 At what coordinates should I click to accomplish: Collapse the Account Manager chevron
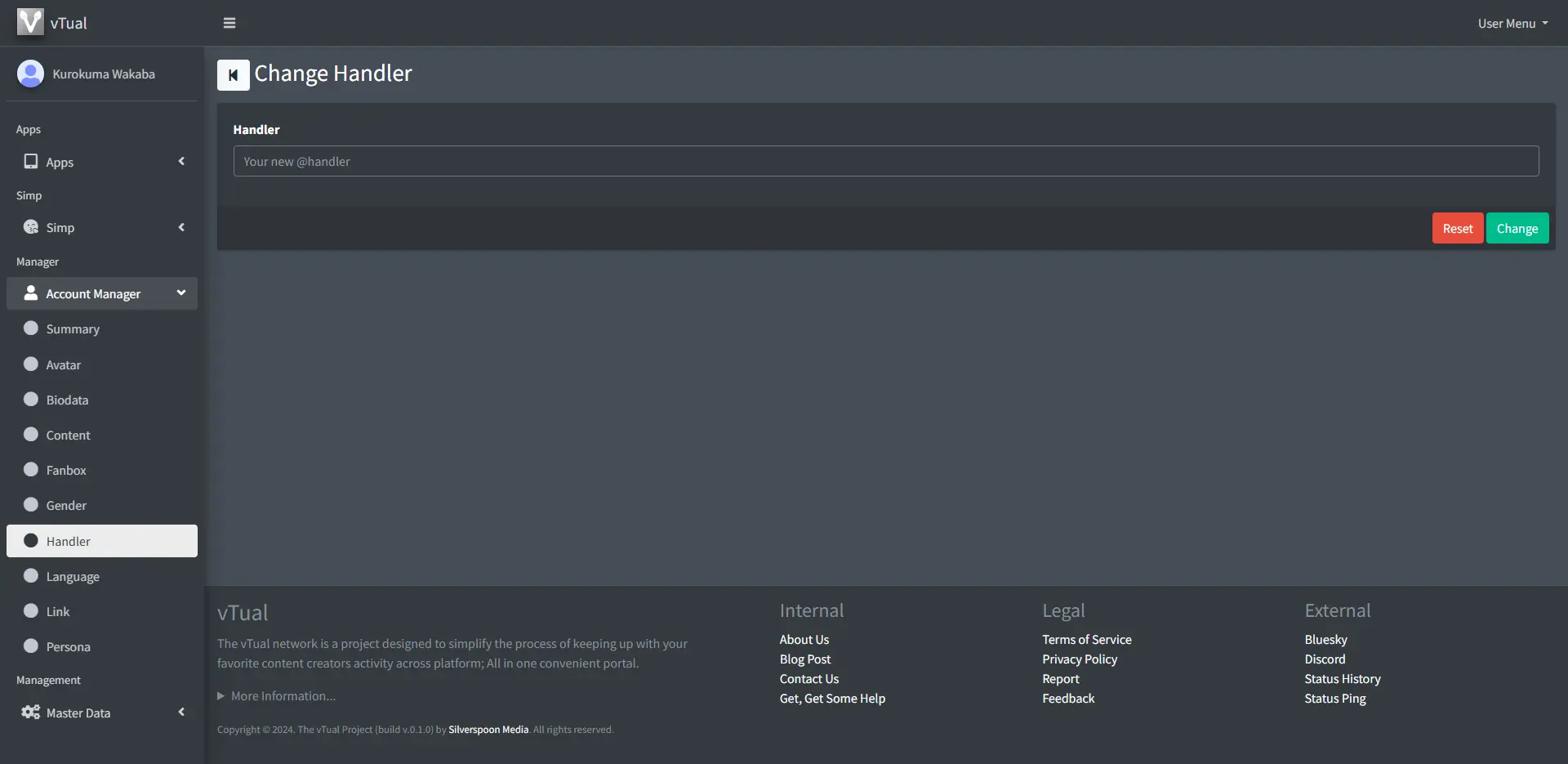[181, 293]
